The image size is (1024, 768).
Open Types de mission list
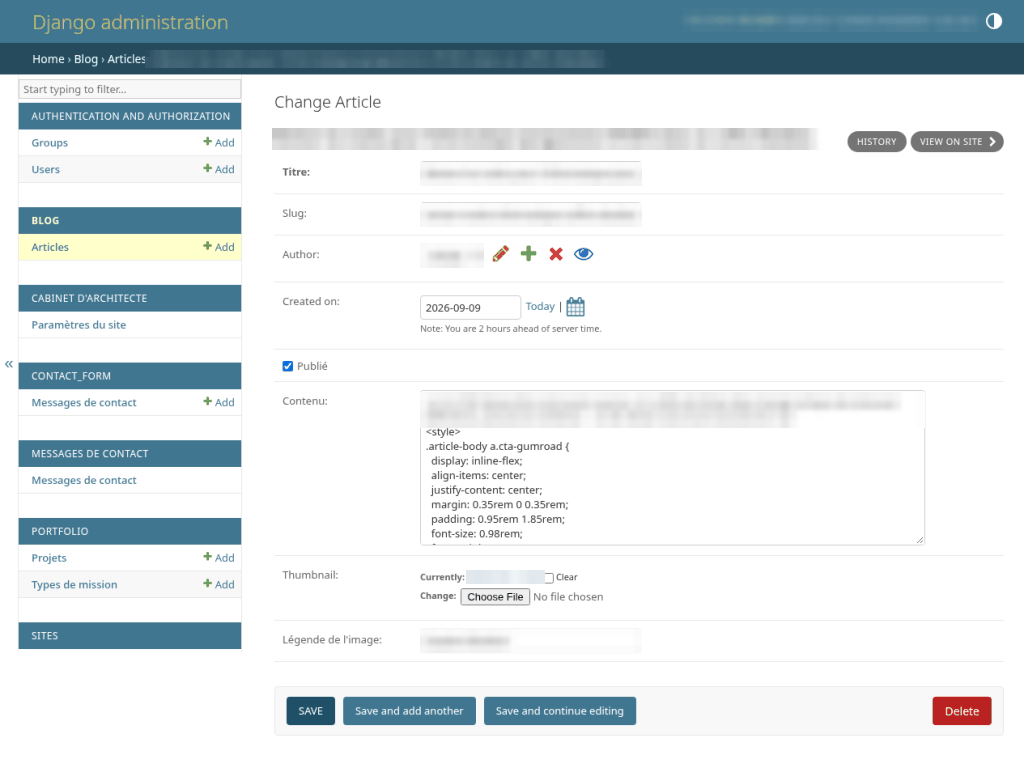[74, 584]
